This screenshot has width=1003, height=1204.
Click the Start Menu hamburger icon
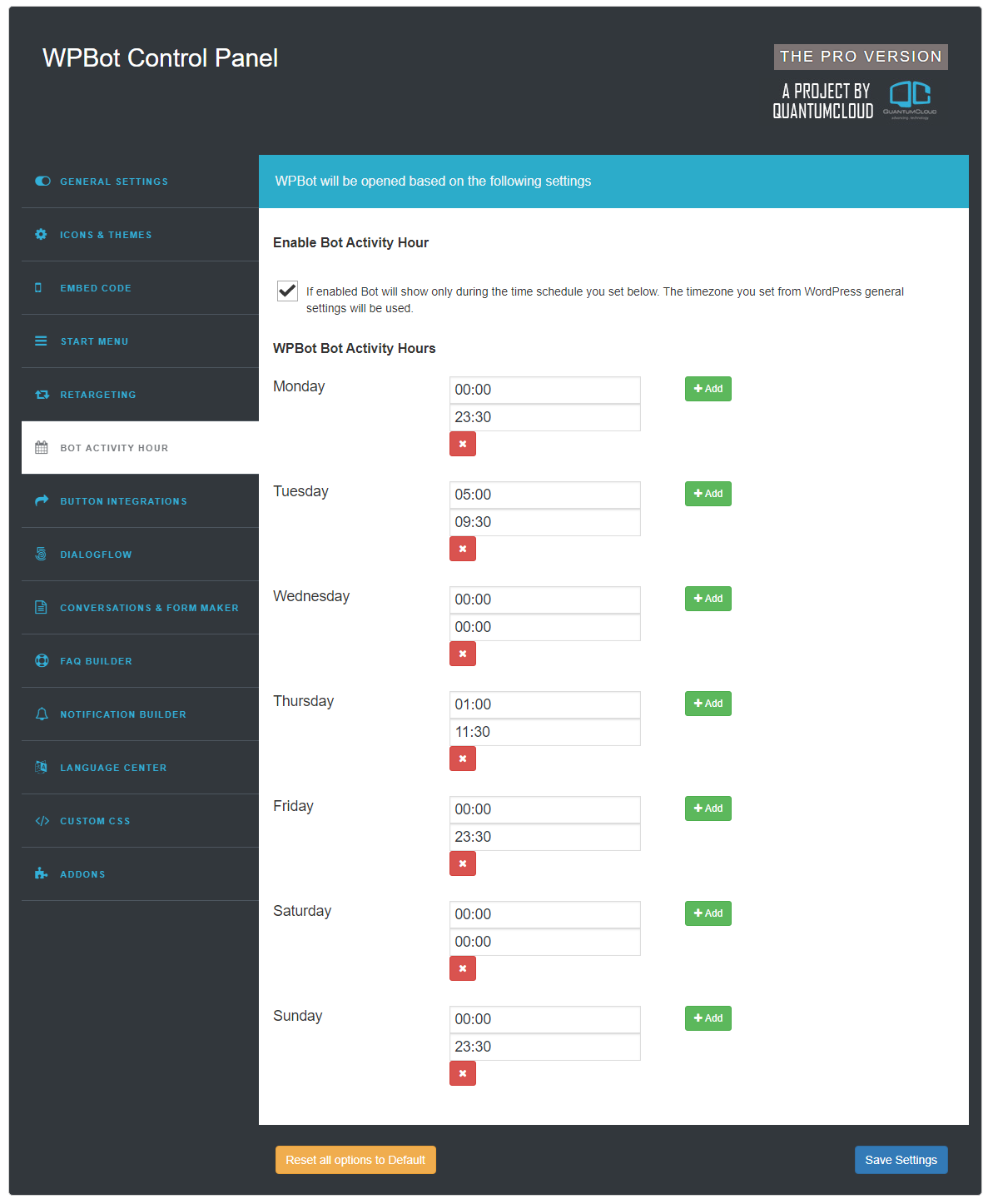(x=41, y=341)
